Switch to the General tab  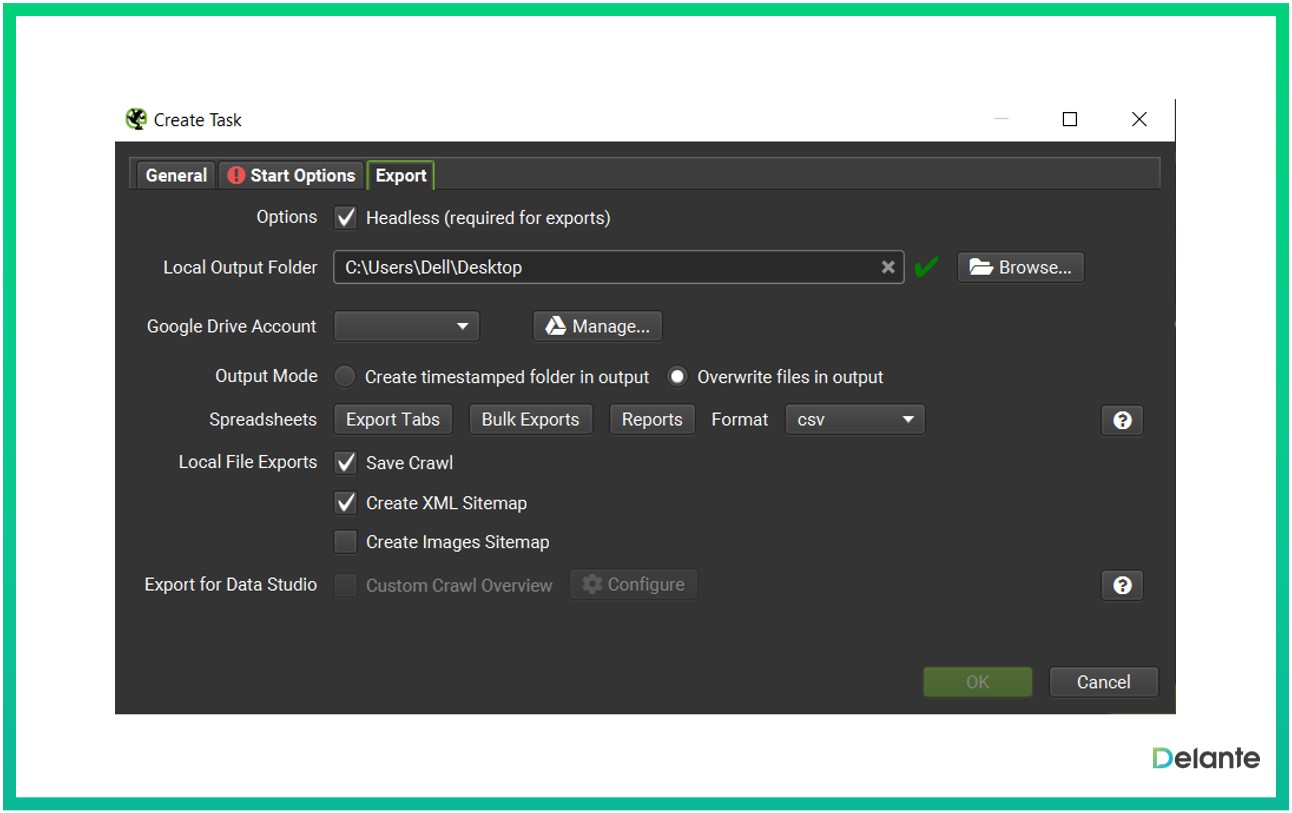pyautogui.click(x=176, y=175)
